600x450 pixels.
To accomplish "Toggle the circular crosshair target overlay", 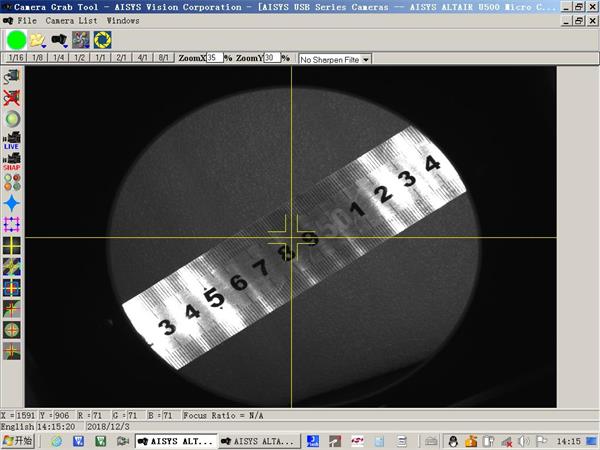I will [12, 329].
